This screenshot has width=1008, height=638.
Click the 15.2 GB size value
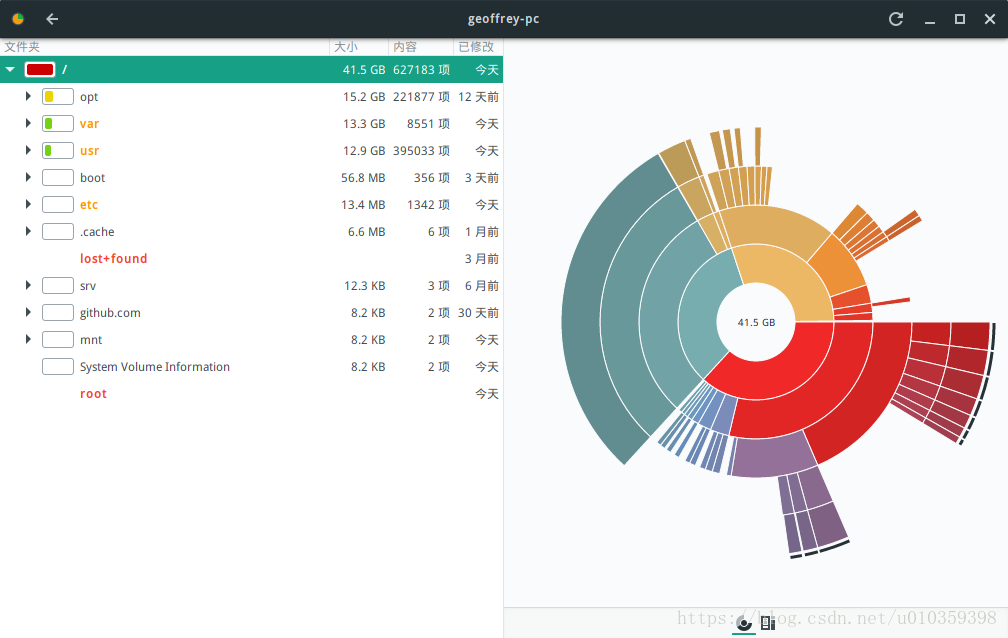[364, 96]
